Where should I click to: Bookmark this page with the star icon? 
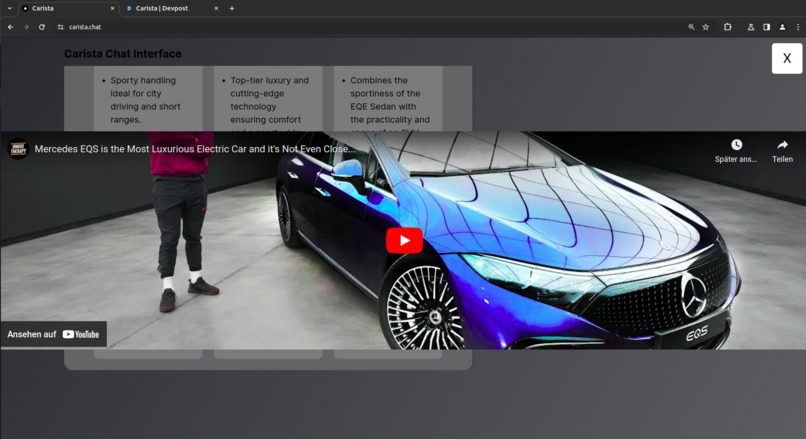[x=706, y=27]
